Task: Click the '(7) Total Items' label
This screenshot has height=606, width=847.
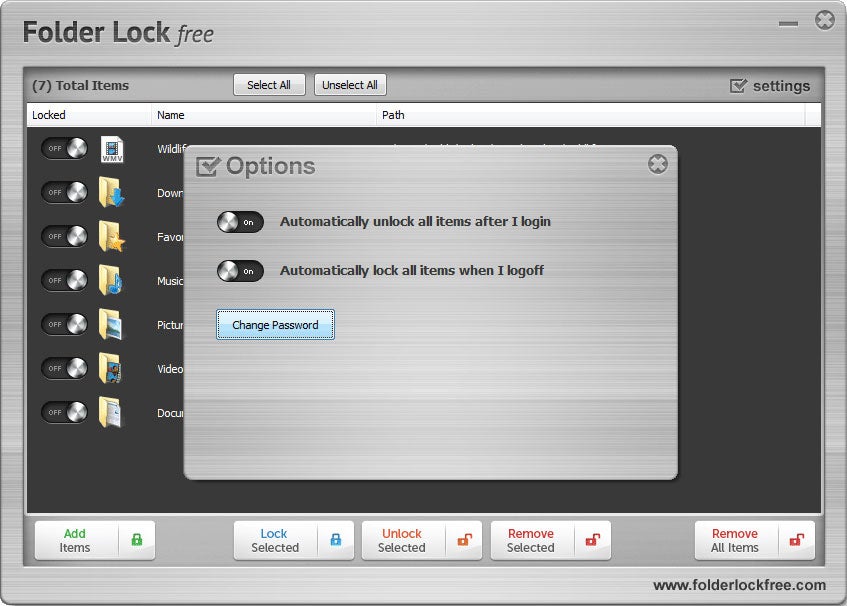Action: click(x=80, y=85)
